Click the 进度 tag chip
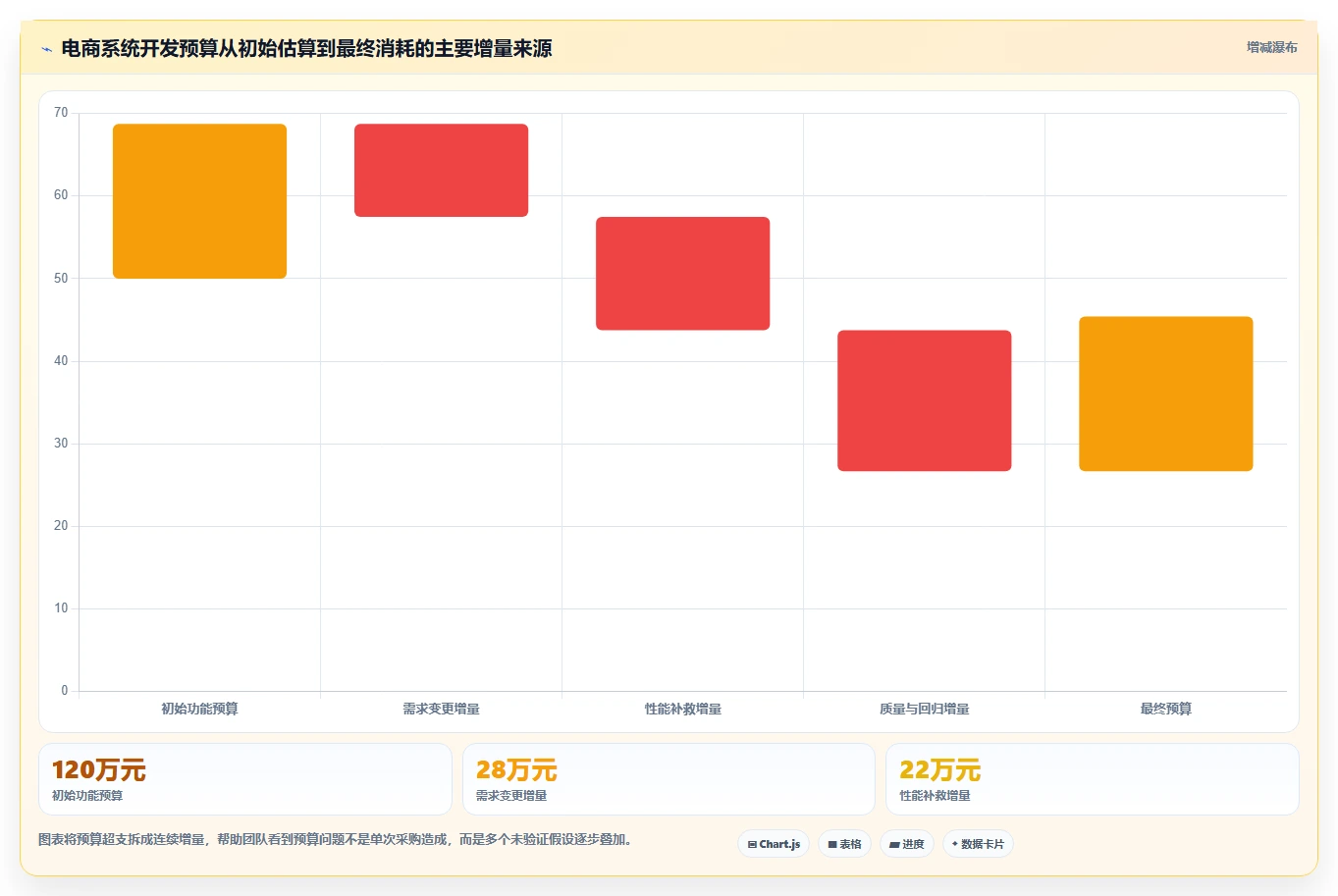This screenshot has width=1338, height=896. pyautogui.click(x=906, y=844)
